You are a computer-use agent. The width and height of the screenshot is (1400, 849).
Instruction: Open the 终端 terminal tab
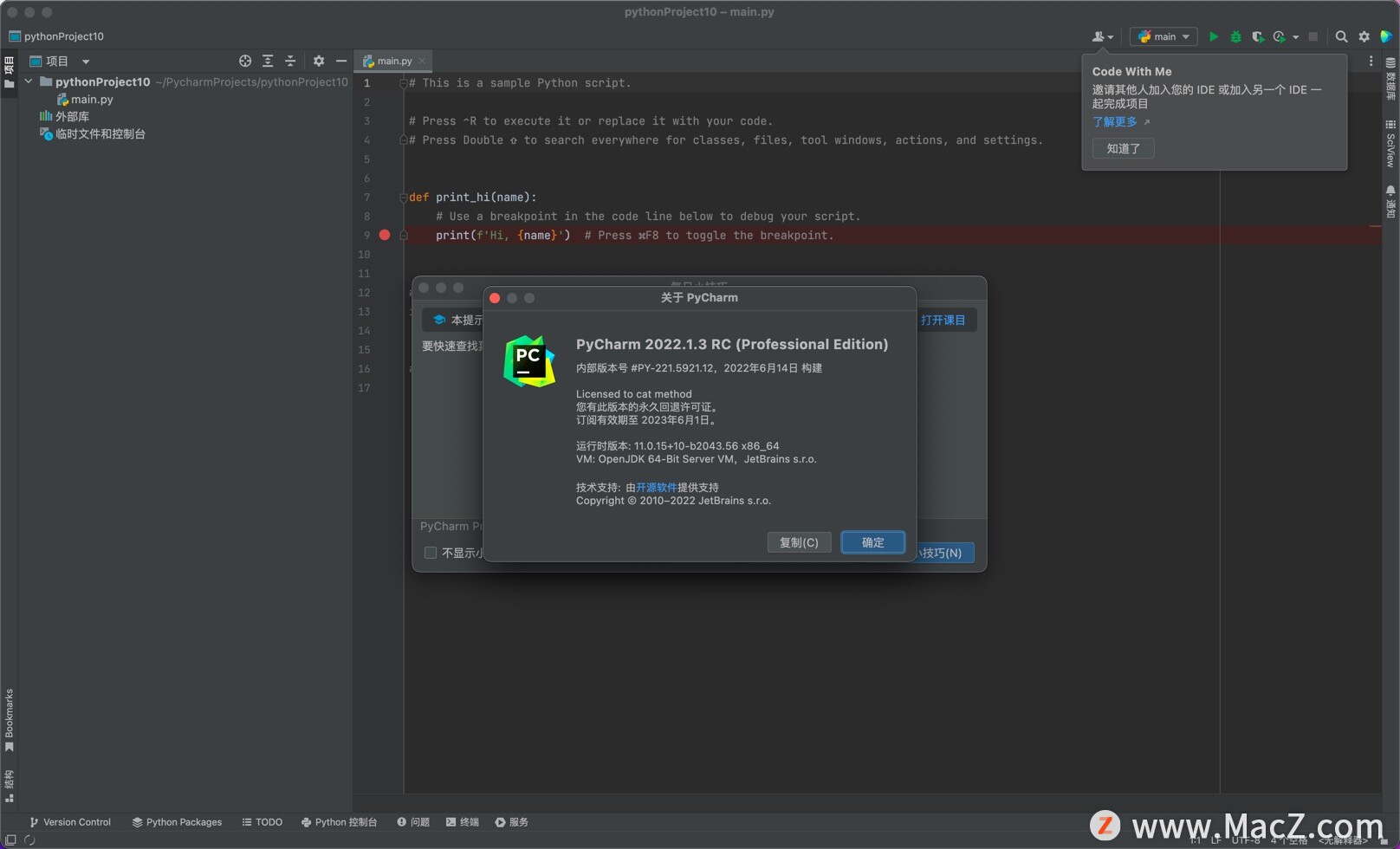click(463, 822)
